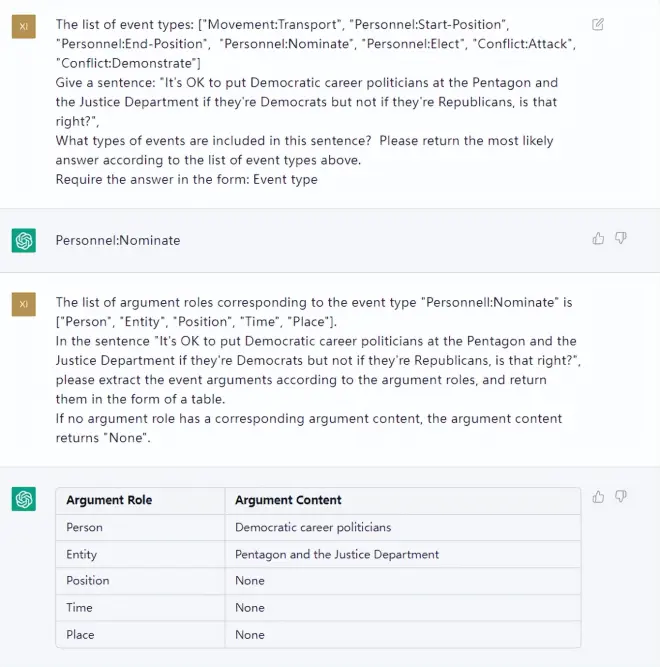Image resolution: width=660 pixels, height=667 pixels.
Task: Thumbs down the "Personnel:Nominate" answer
Action: [x=621, y=238]
